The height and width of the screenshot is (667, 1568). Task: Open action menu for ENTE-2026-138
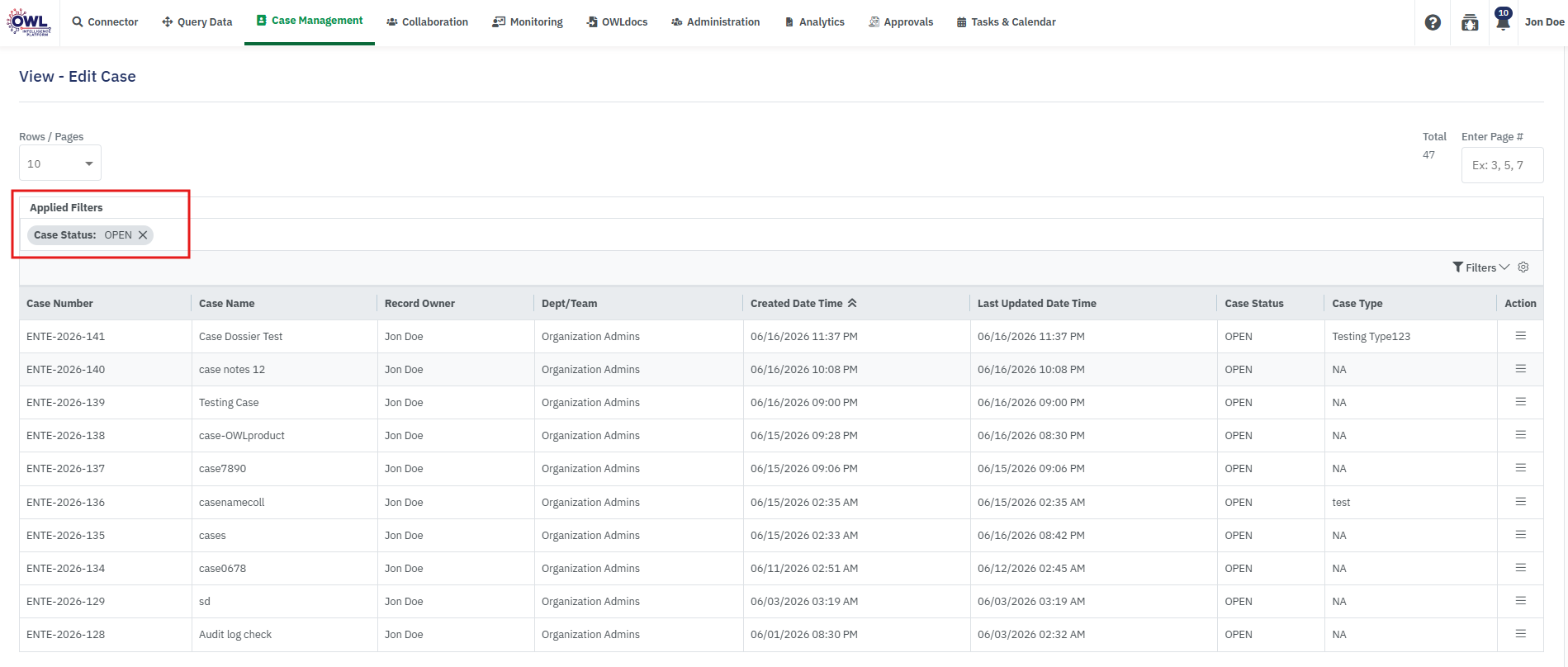point(1520,435)
